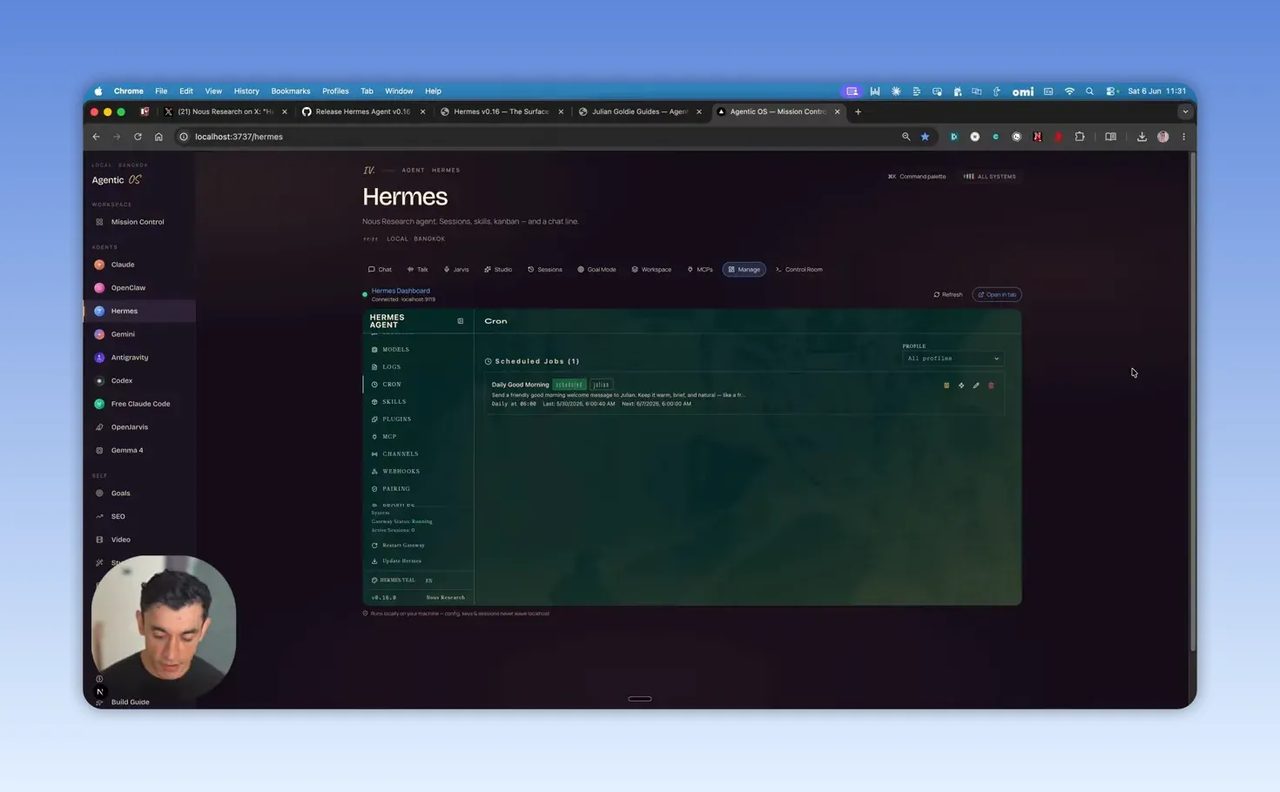The width and height of the screenshot is (1280, 792).
Task: Bookmark this page with star icon
Action: (x=925, y=137)
